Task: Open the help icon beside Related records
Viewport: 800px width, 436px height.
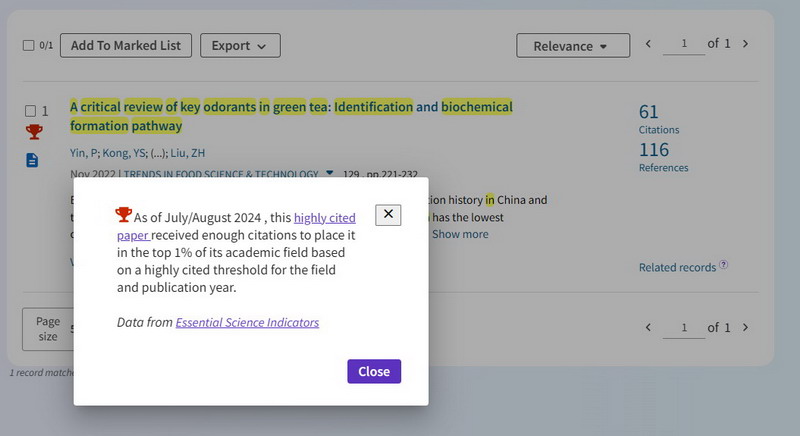Action: point(723,266)
